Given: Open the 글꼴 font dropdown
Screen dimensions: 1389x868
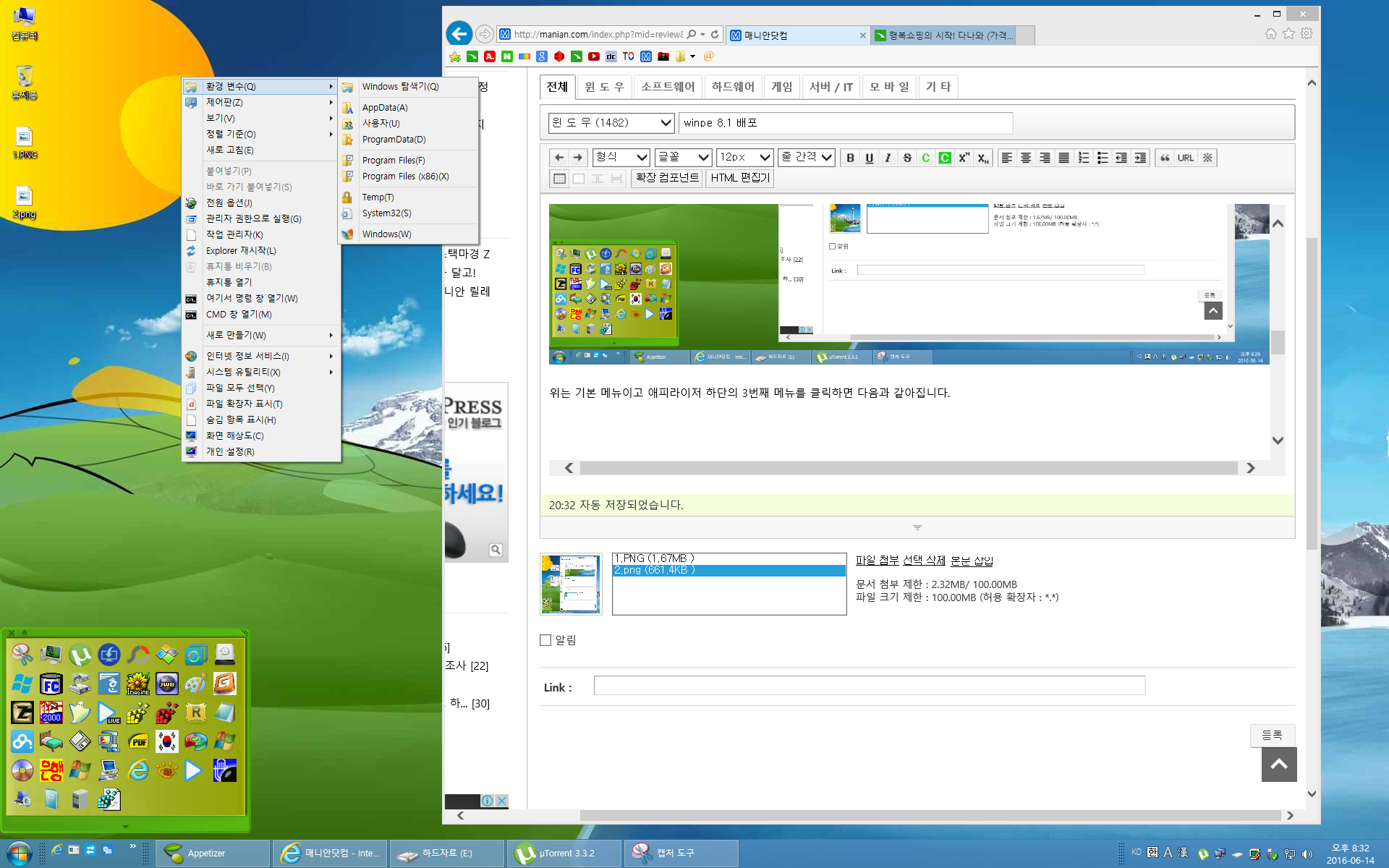Looking at the screenshot, I should (683, 157).
